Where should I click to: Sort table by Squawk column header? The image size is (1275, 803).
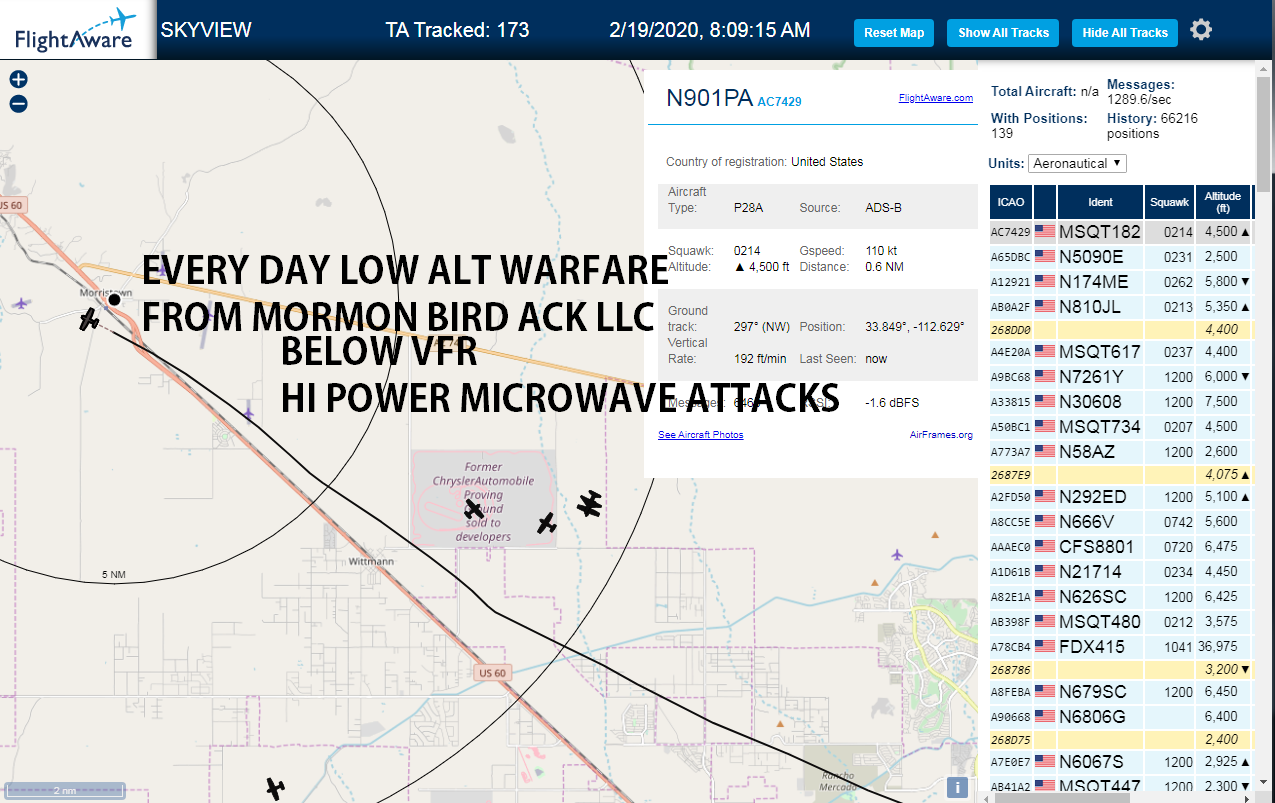[x=1169, y=202]
